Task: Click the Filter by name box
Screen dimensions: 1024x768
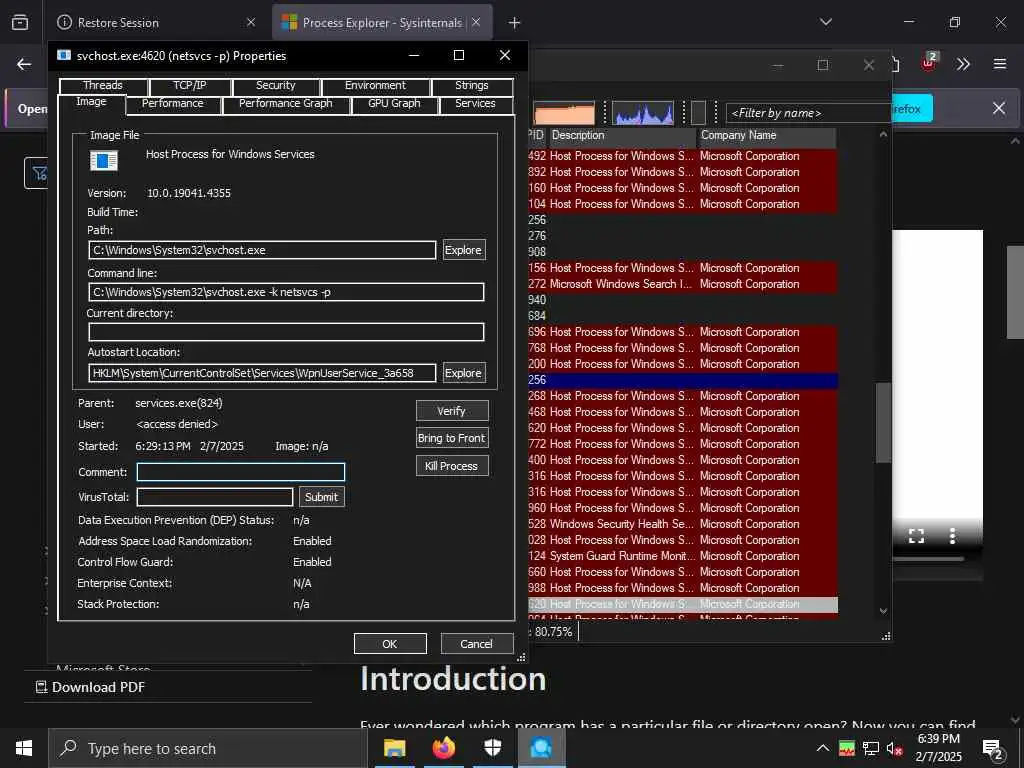Action: 808,113
